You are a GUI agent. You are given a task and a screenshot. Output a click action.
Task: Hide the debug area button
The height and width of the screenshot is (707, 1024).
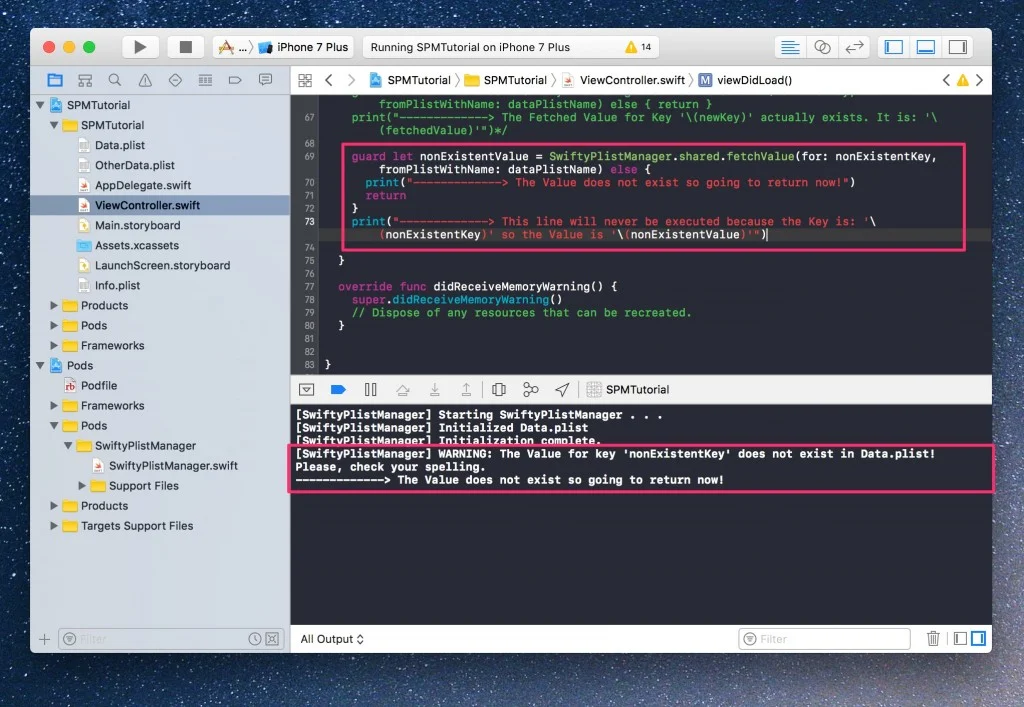click(x=306, y=390)
